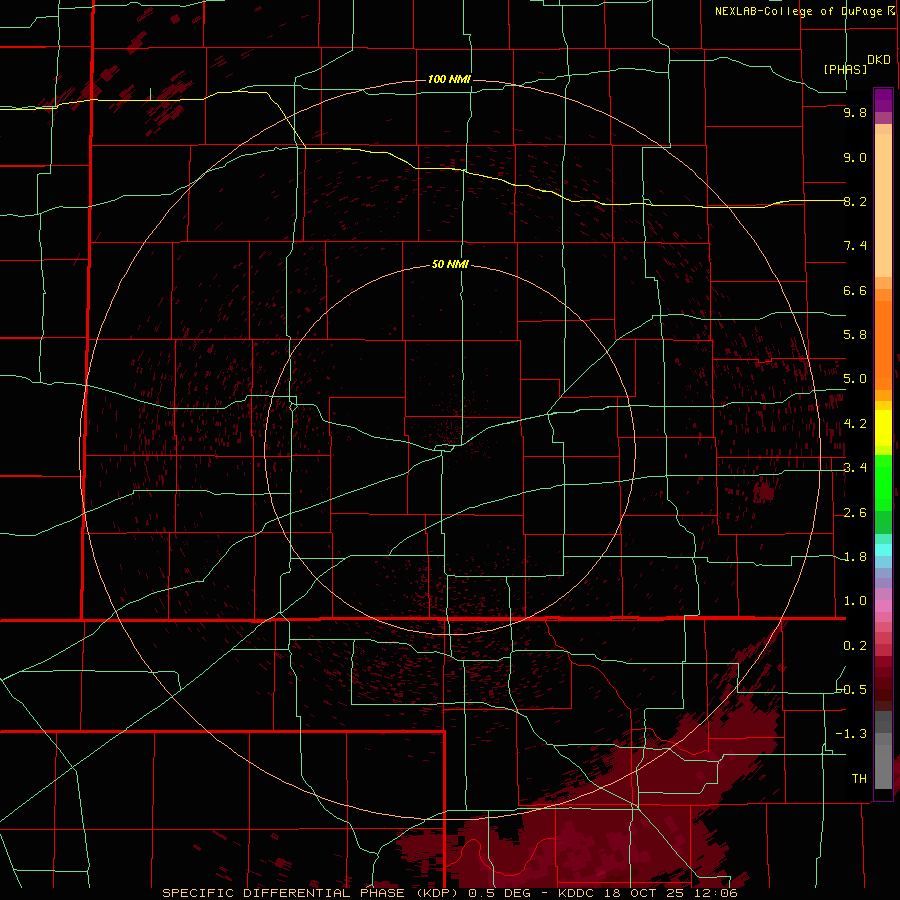Select the 7.4 scale value
This screenshot has height=900, width=900.
pyautogui.click(x=855, y=246)
